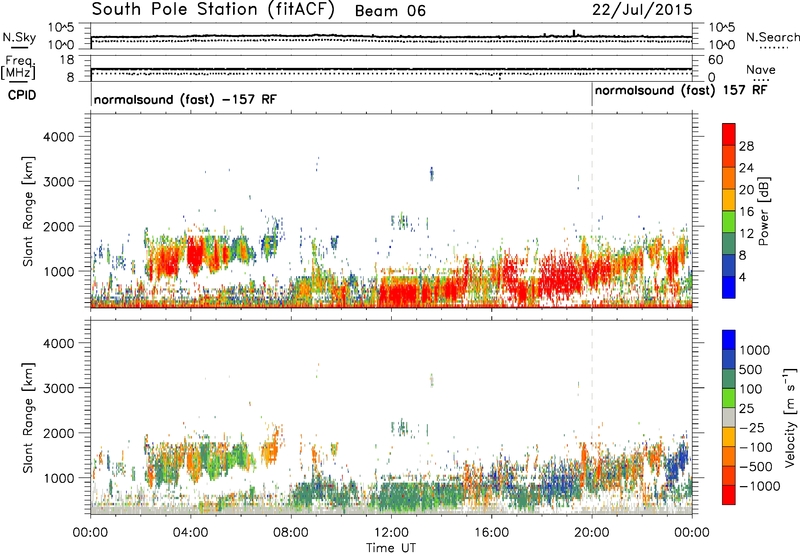This screenshot has width=800, height=554.
Task: Click the '2000' tick on velocity panel axis
Action: coord(58,433)
